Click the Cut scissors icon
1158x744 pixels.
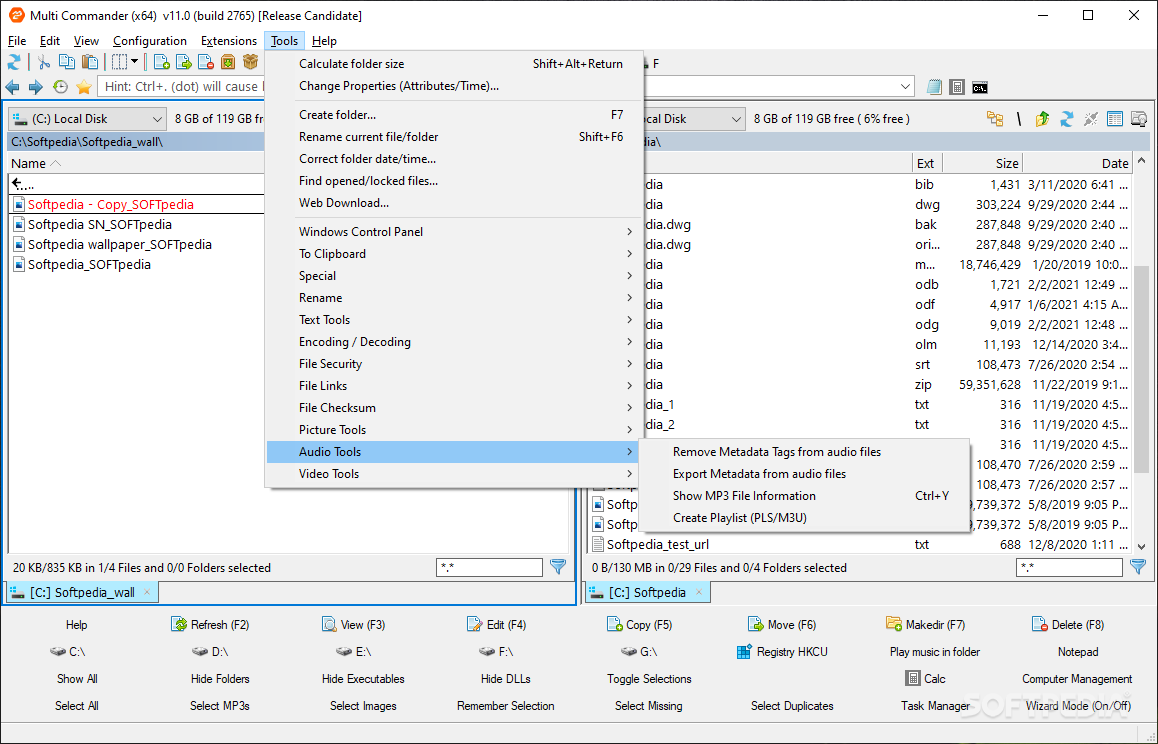(x=44, y=62)
